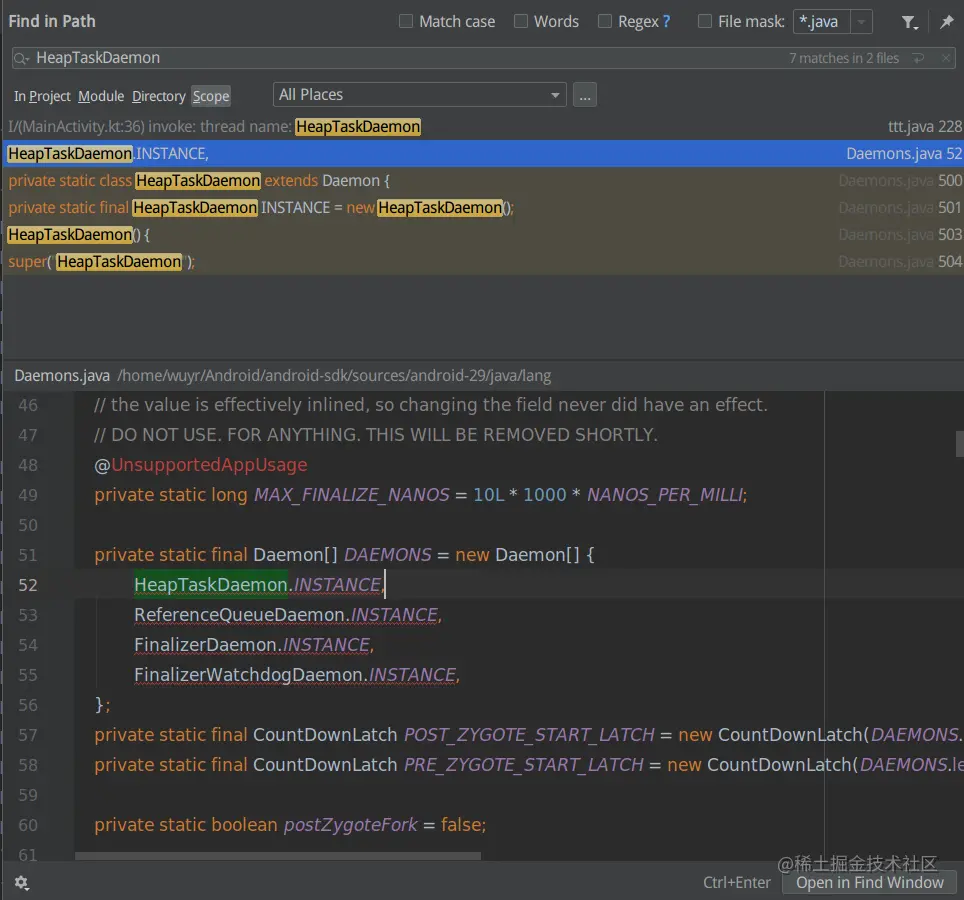Open the *.java file mask dropdown
The width and height of the screenshot is (964, 900).
(x=861, y=22)
